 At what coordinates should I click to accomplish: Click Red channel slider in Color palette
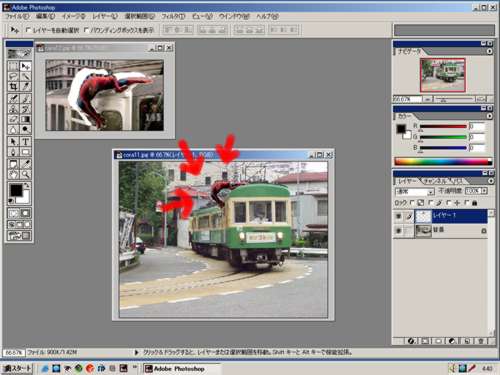point(443,127)
